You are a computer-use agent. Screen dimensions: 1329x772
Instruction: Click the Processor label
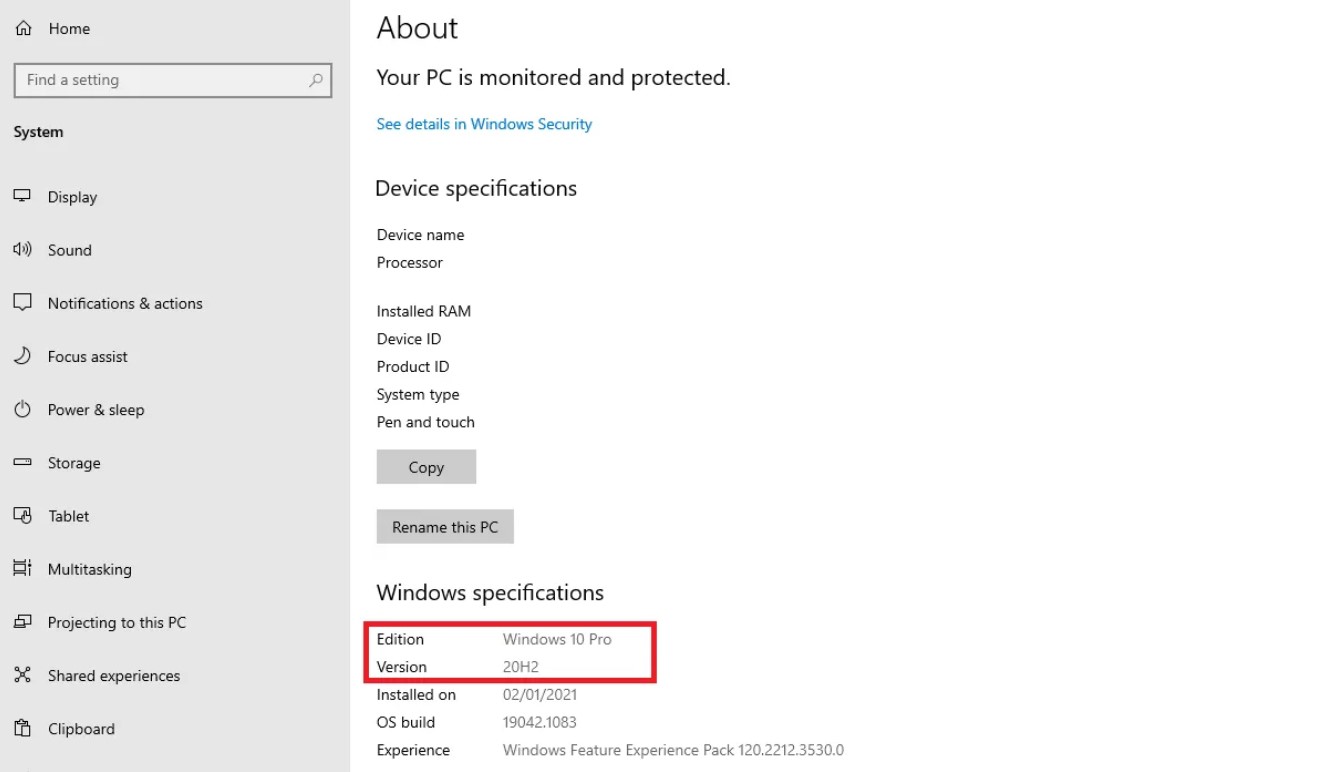409,262
